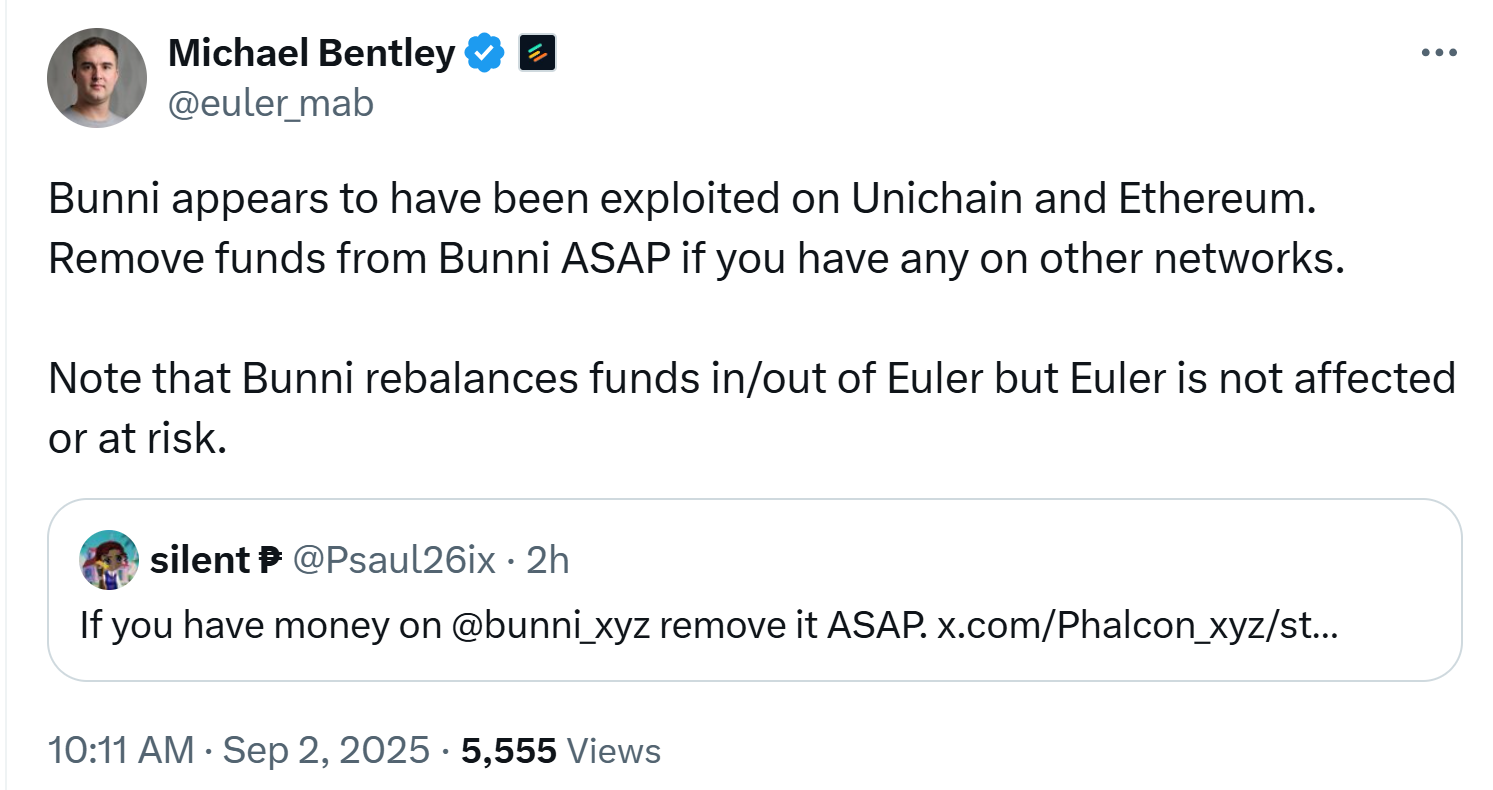Viewport: 1493px width, 790px height.
Task: Open the three-dot more options menu
Action: [x=1439, y=50]
